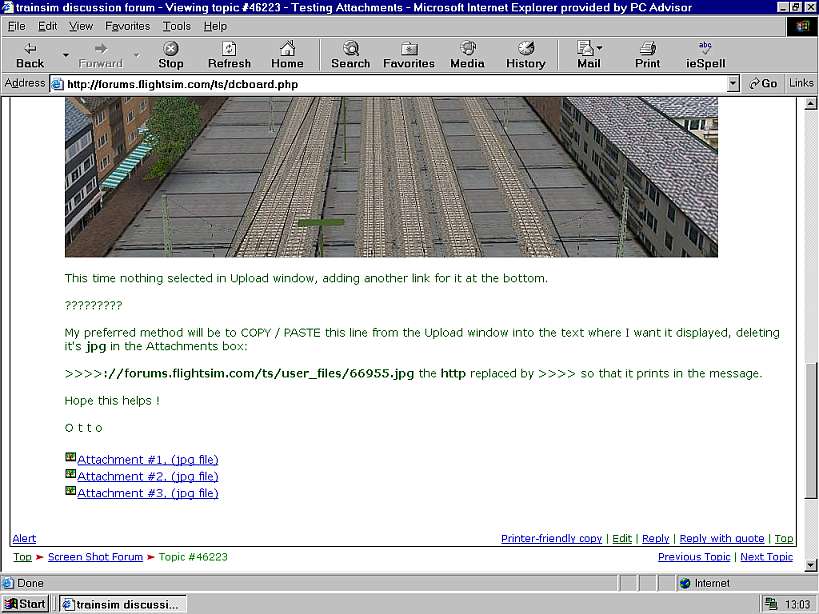Click the vertical scrollbar thumb

[810, 430]
